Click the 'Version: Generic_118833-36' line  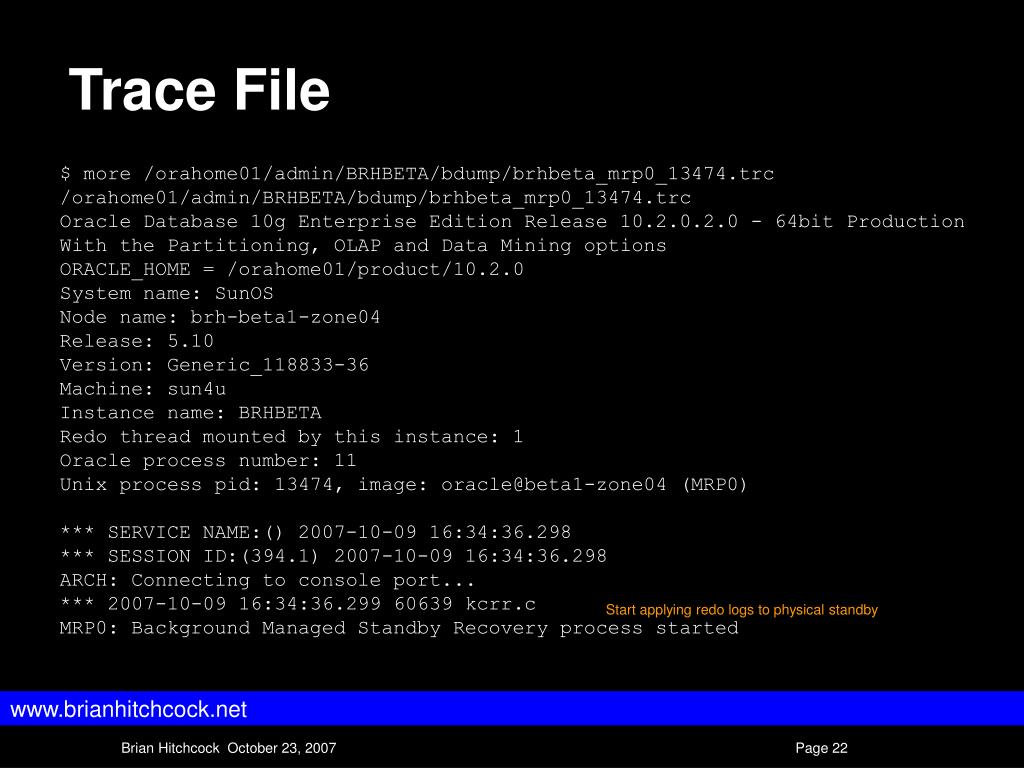(x=214, y=365)
